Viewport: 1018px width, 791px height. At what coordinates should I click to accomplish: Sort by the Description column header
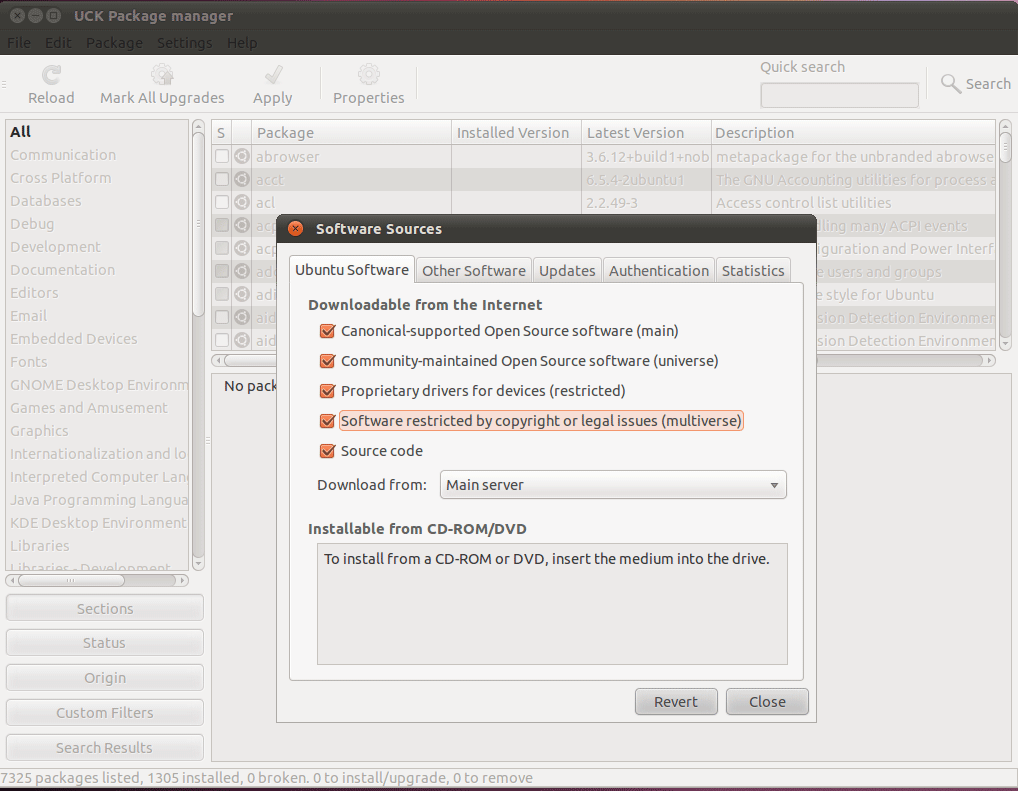(x=853, y=132)
